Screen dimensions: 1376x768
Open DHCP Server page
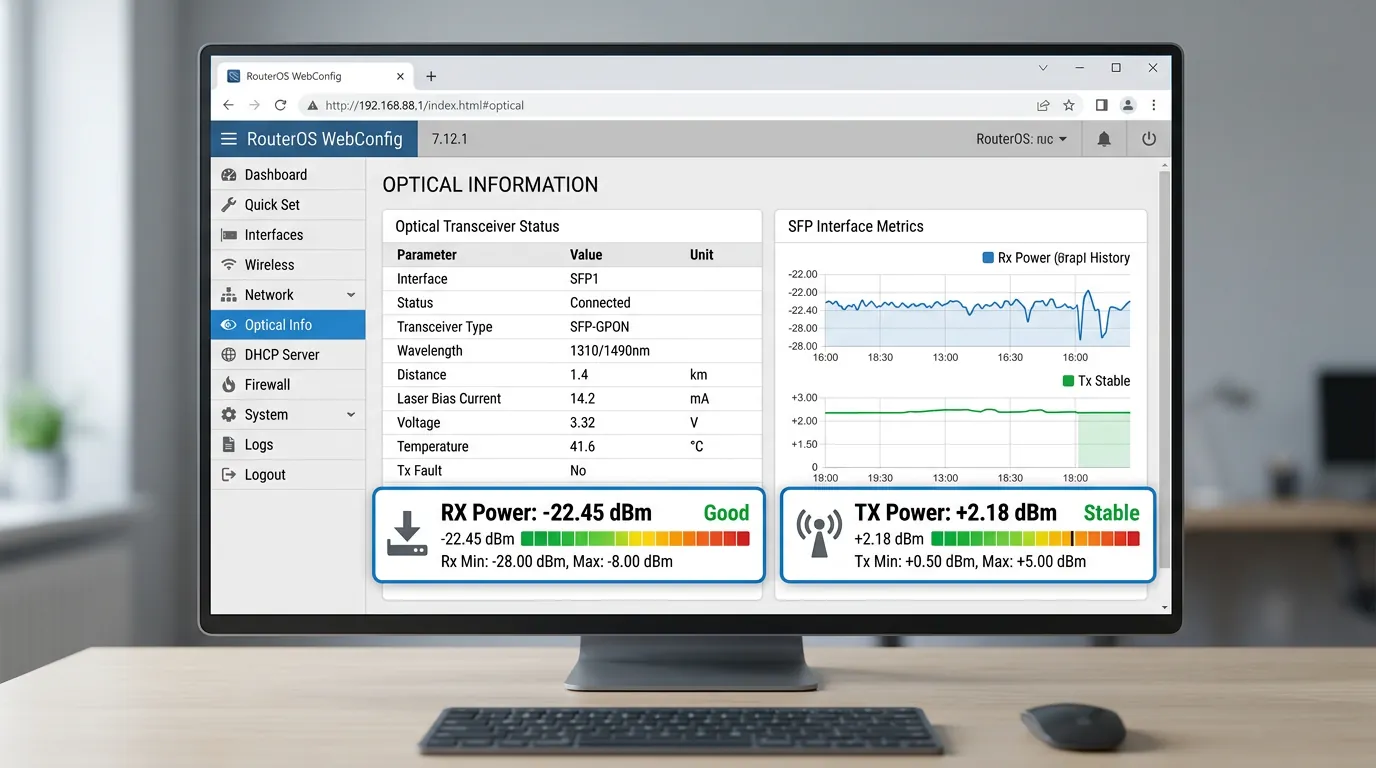pyautogui.click(x=288, y=355)
